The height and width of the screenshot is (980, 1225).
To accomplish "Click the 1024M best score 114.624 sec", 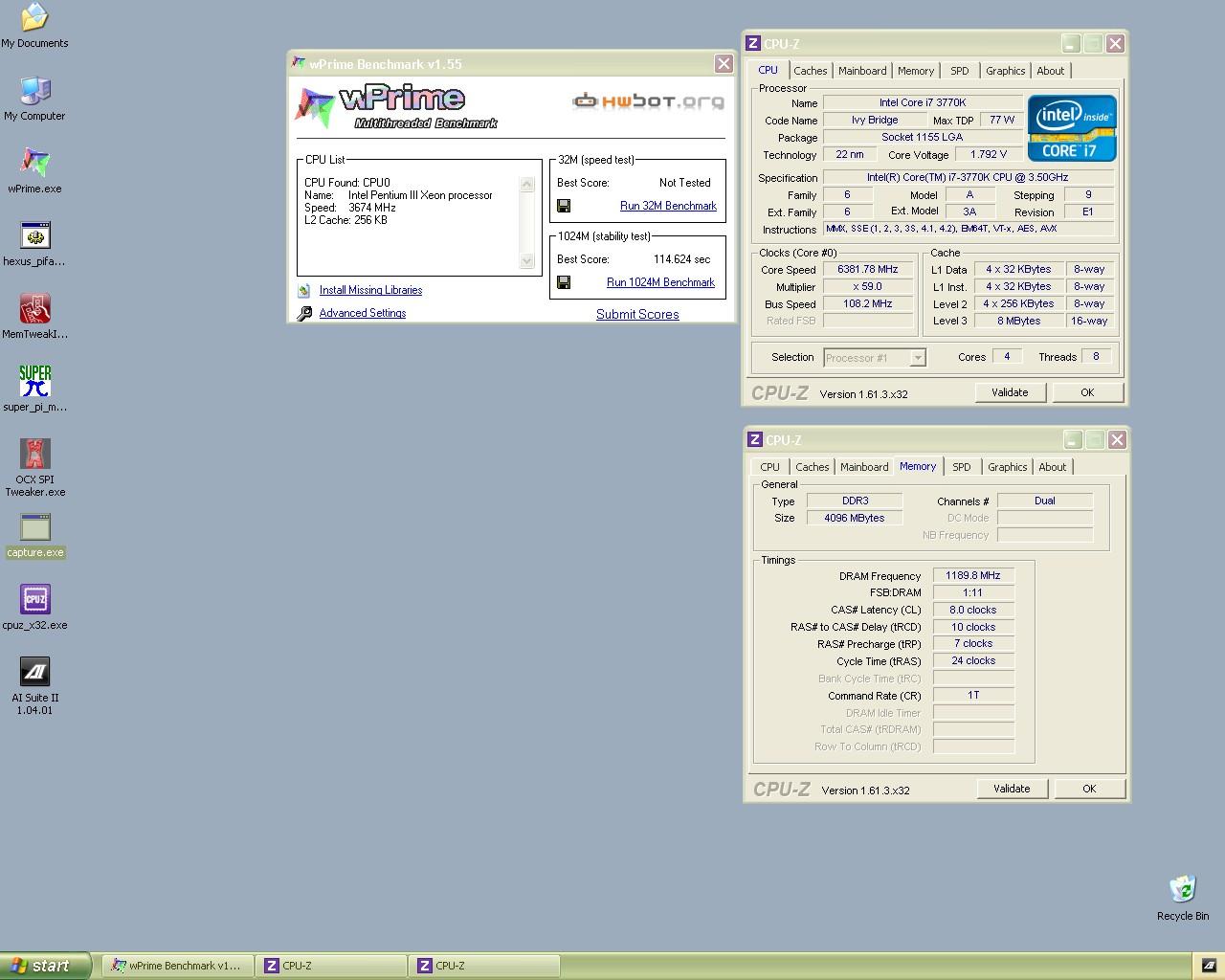I will click(681, 259).
